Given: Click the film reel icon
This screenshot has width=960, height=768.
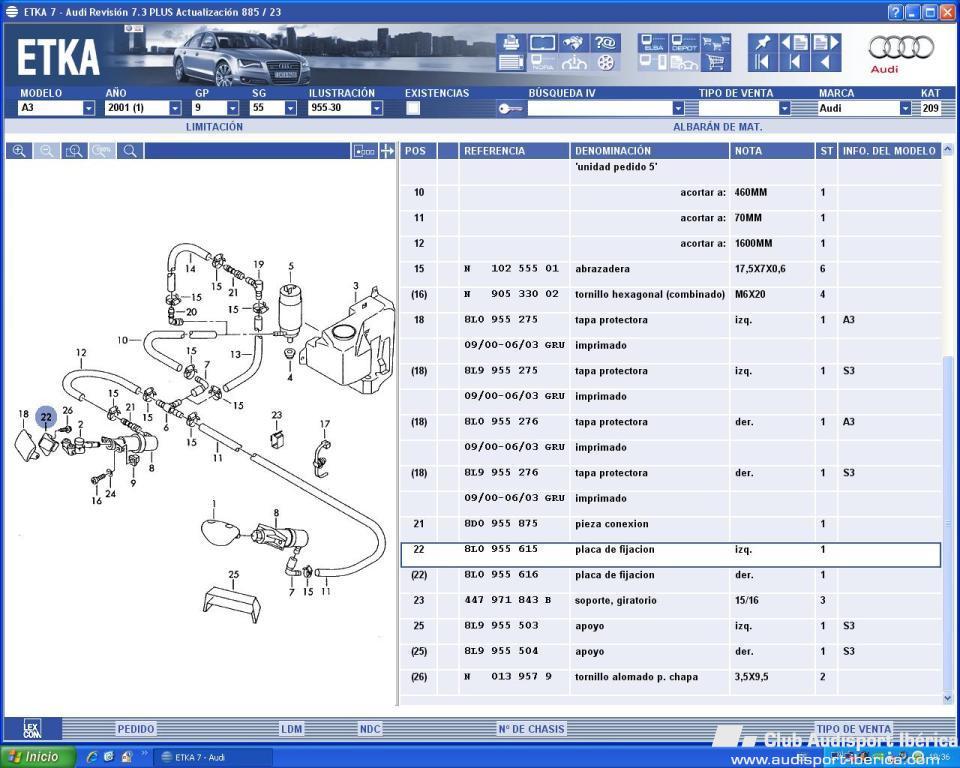Looking at the screenshot, I should [x=605, y=62].
